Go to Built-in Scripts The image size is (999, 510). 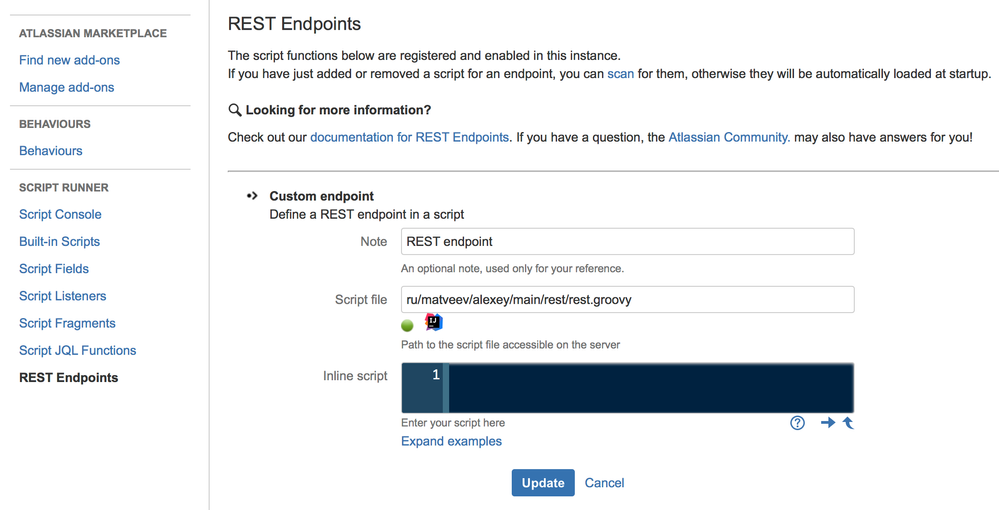tap(59, 241)
